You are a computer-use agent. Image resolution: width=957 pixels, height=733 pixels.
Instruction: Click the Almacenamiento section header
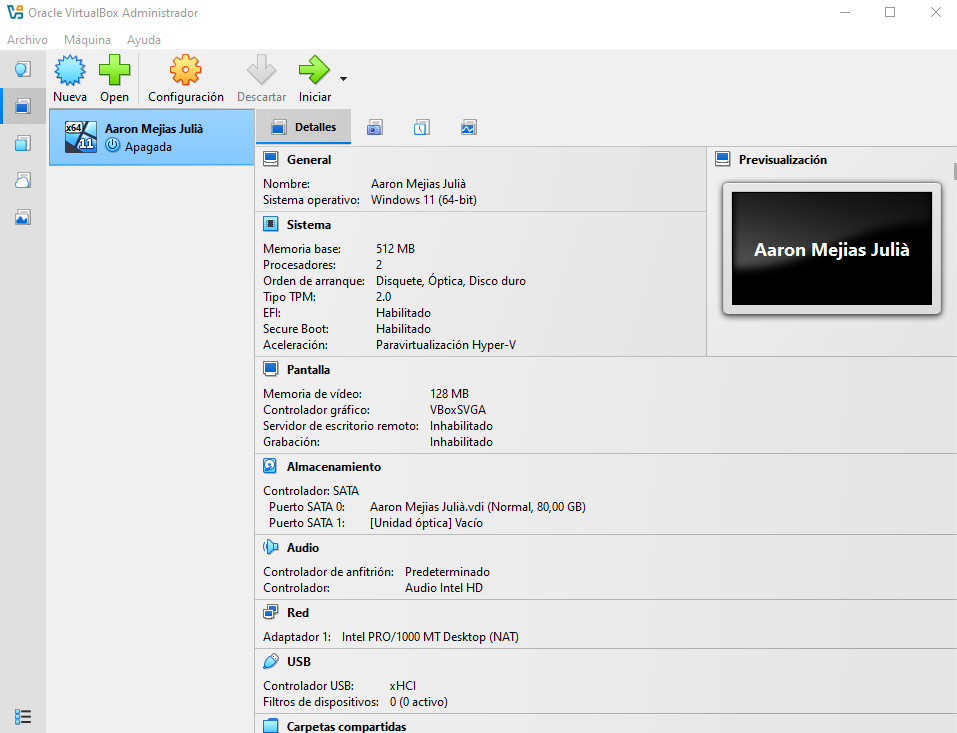(x=333, y=467)
